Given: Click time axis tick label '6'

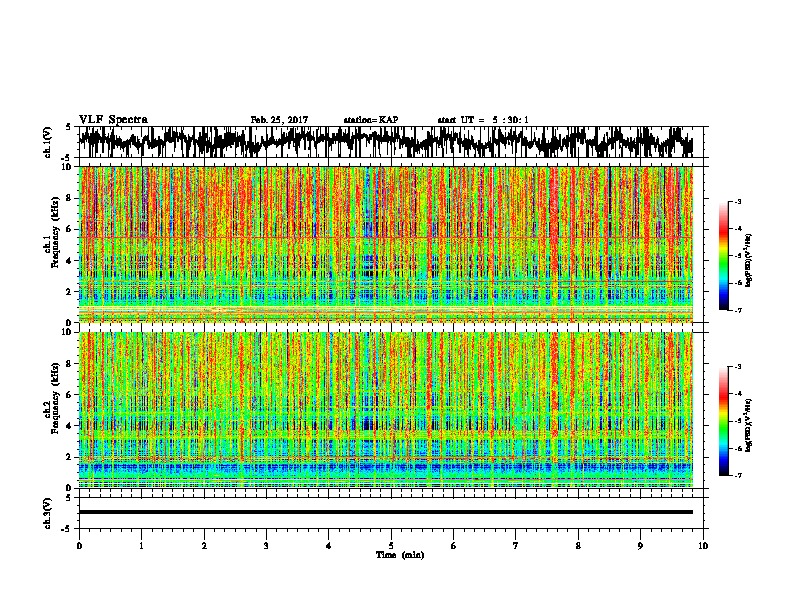Looking at the screenshot, I should point(454,546).
